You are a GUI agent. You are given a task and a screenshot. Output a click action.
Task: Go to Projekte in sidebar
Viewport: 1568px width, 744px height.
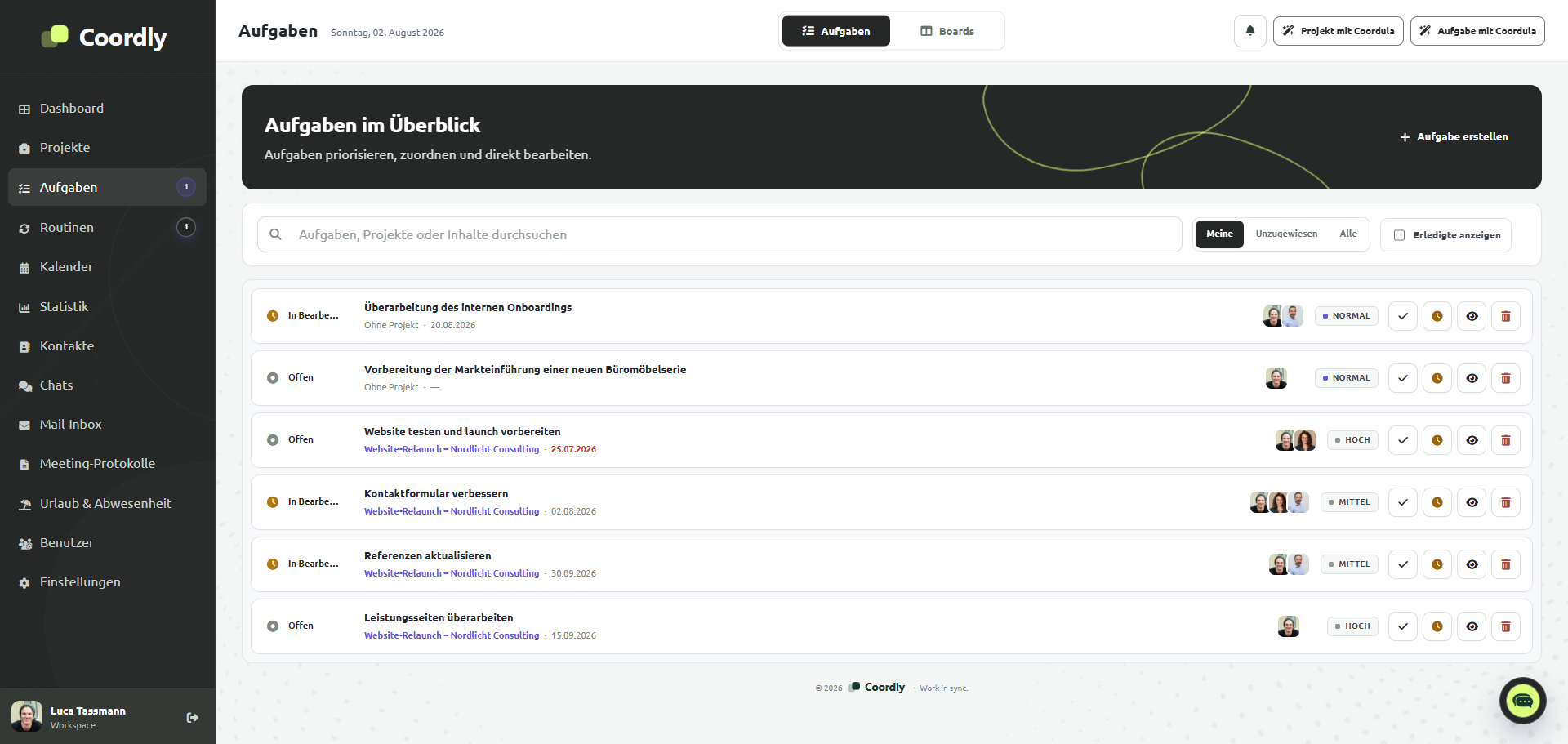coord(107,148)
